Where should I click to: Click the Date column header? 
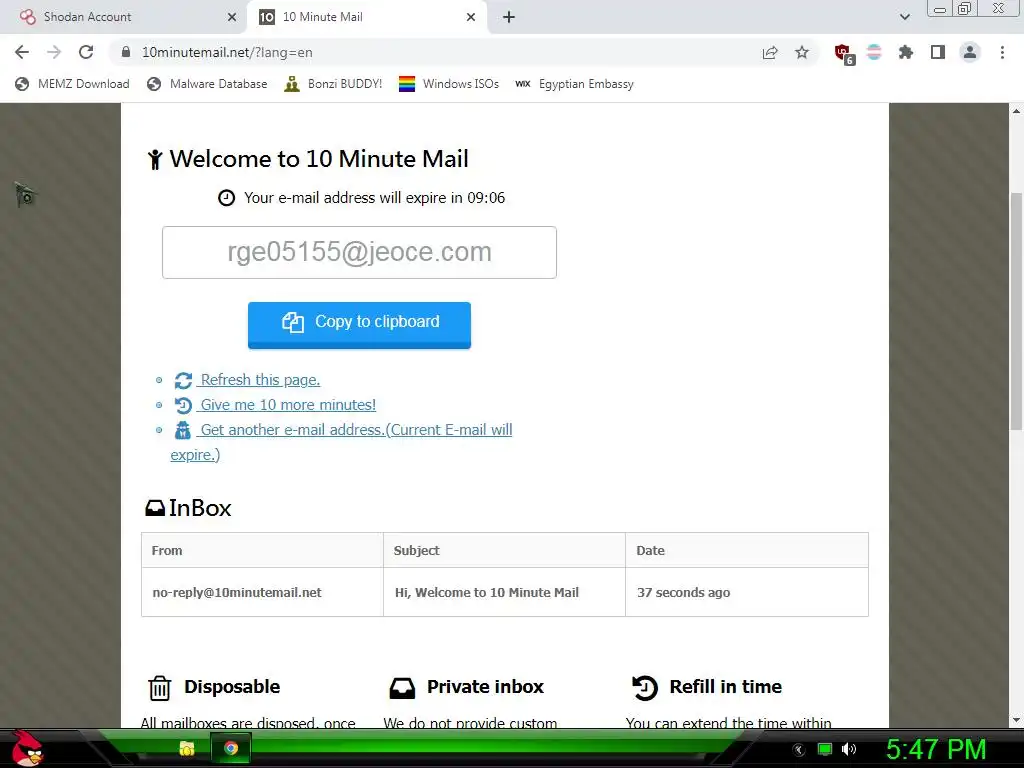pyautogui.click(x=747, y=550)
